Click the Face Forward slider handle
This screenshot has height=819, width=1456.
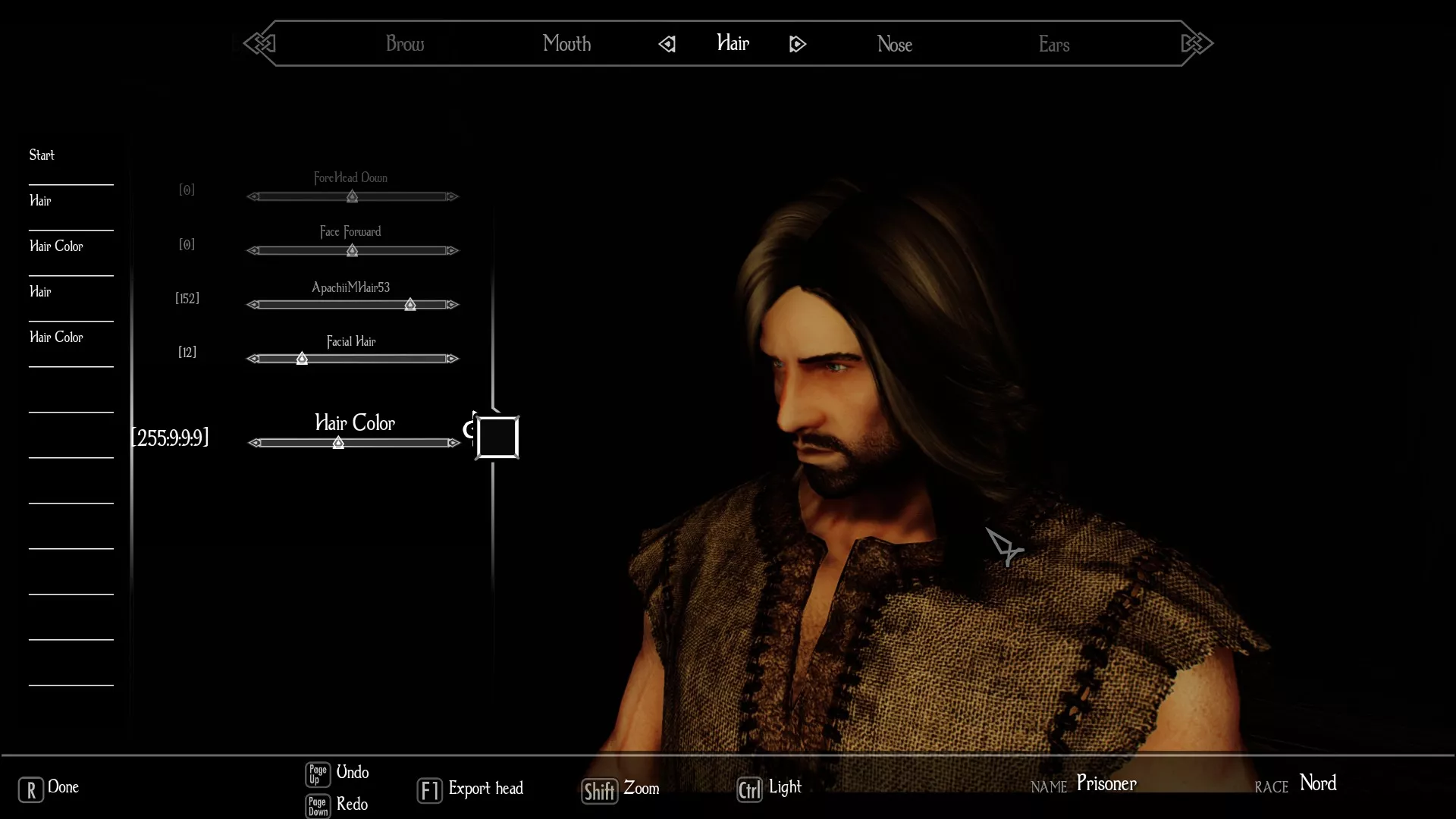tap(352, 250)
